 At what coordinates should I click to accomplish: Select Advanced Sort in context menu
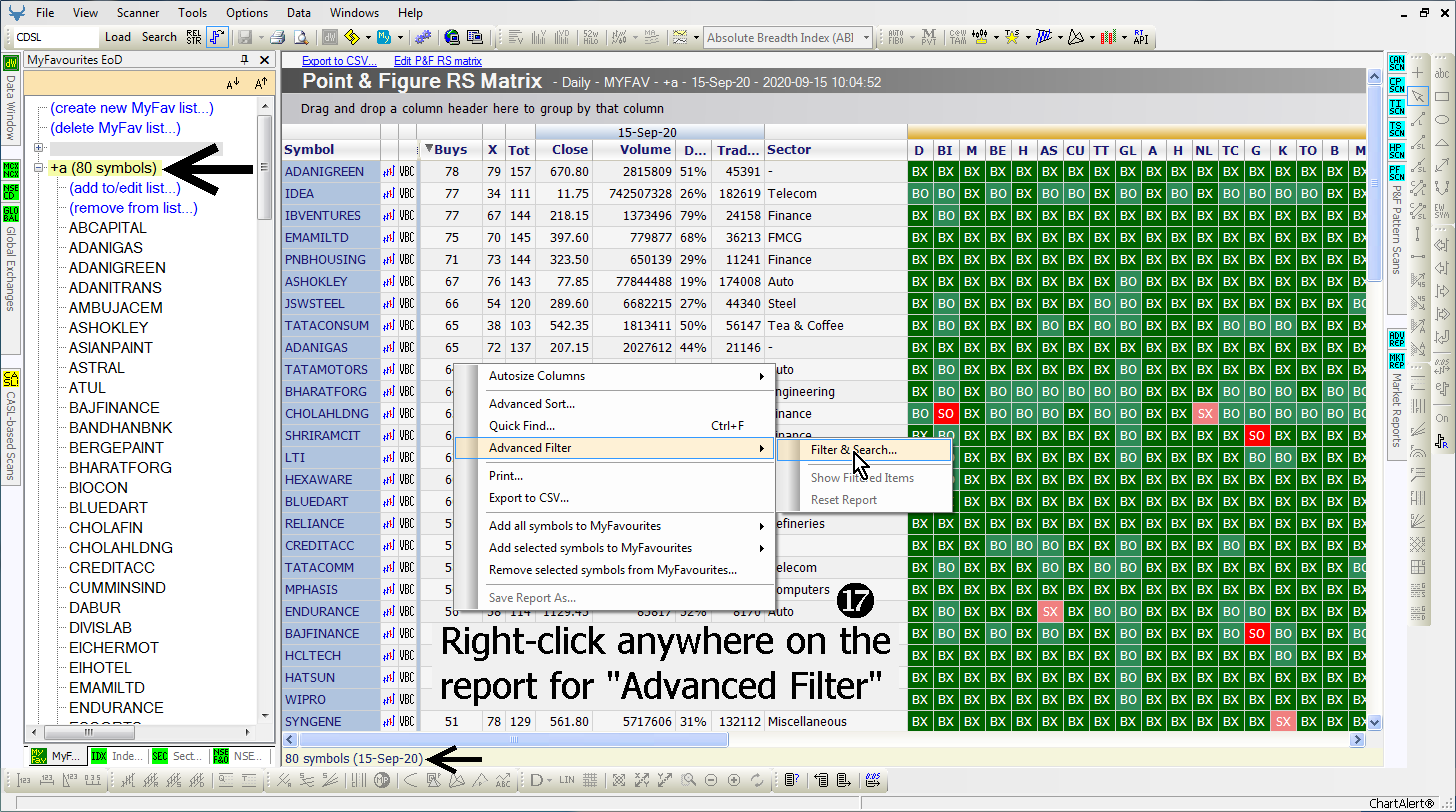click(x=615, y=404)
